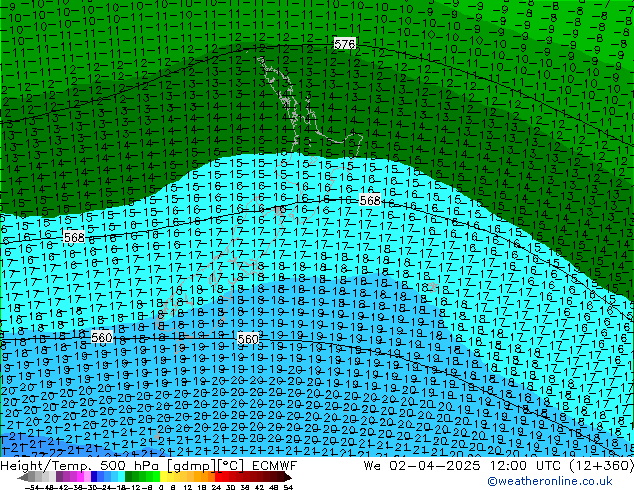The width and height of the screenshot is (634, 490).
Task: Open the weatheronline.co.uk link
Action: 550,481
